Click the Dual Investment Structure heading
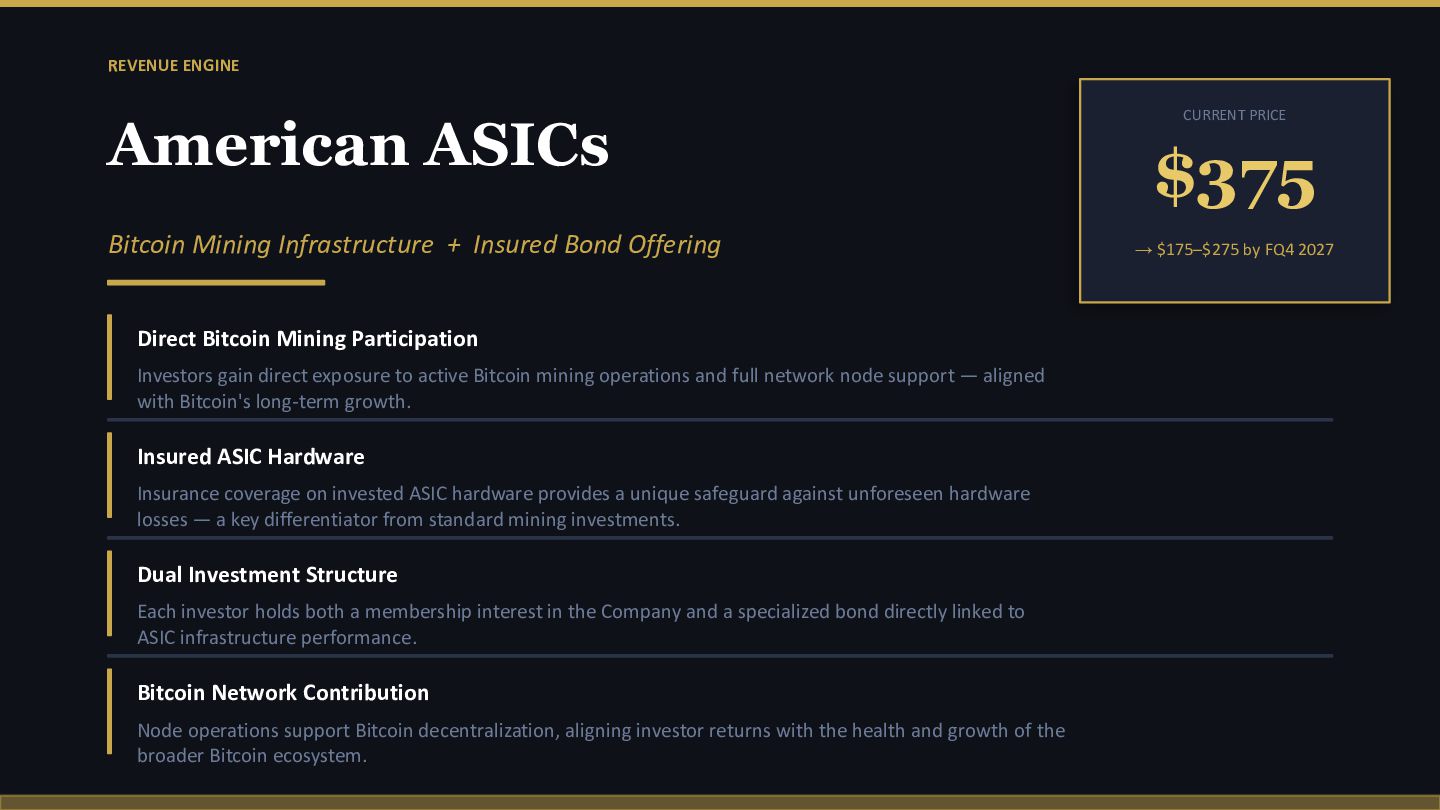Image resolution: width=1440 pixels, height=810 pixels. pyautogui.click(x=267, y=575)
